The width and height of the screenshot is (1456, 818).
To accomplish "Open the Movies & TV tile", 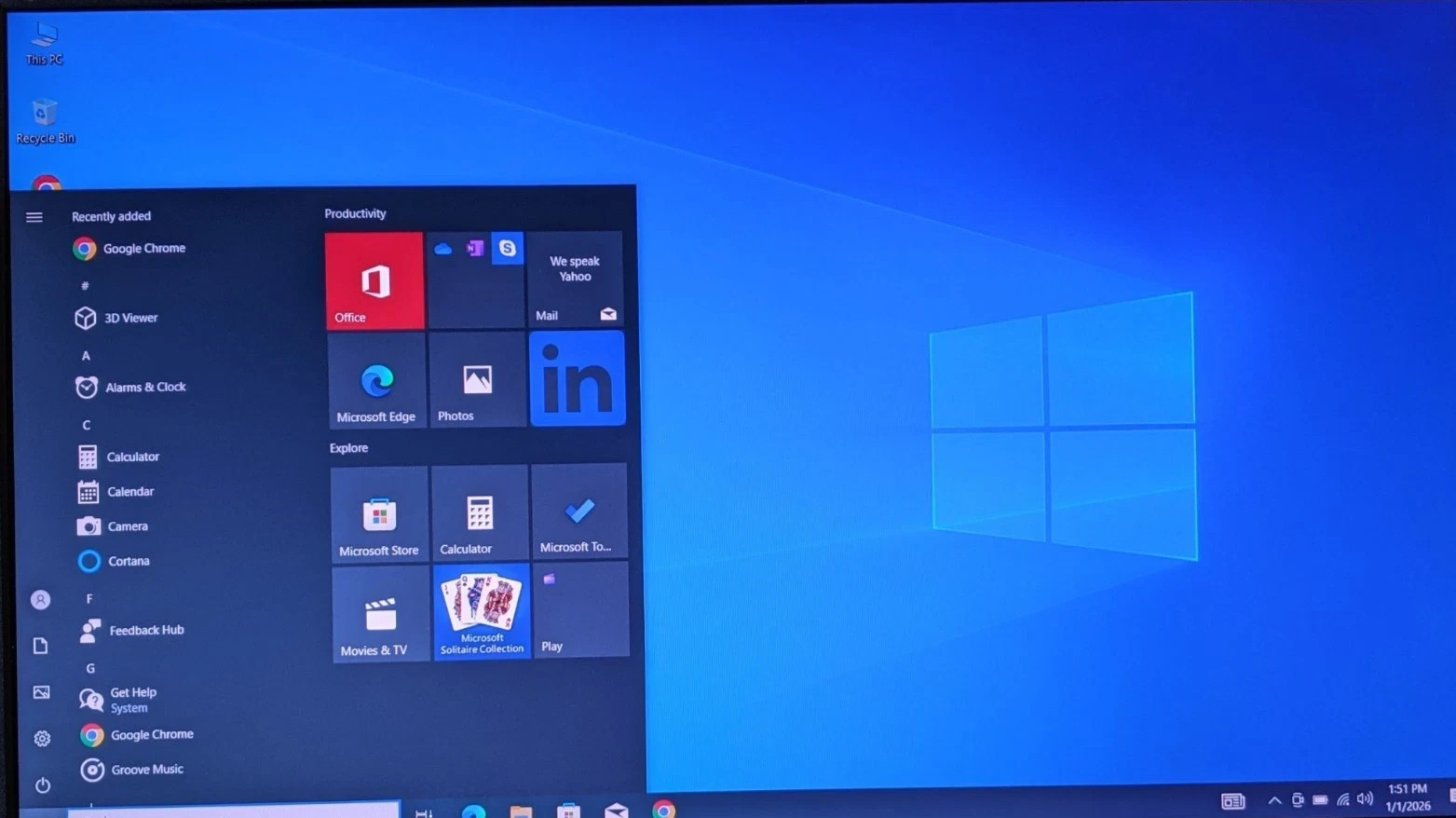I will (381, 614).
